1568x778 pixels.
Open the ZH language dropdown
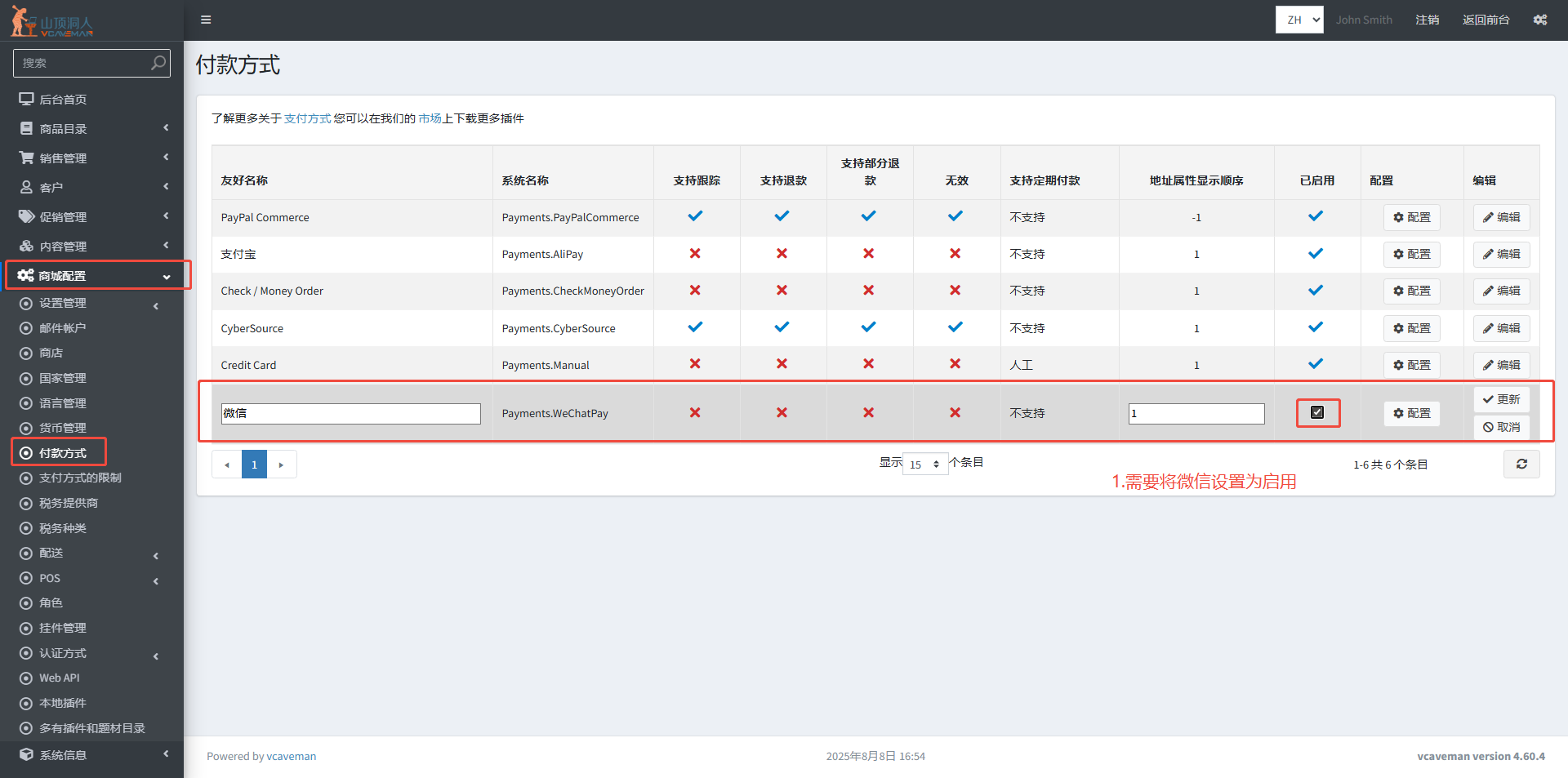[1298, 20]
